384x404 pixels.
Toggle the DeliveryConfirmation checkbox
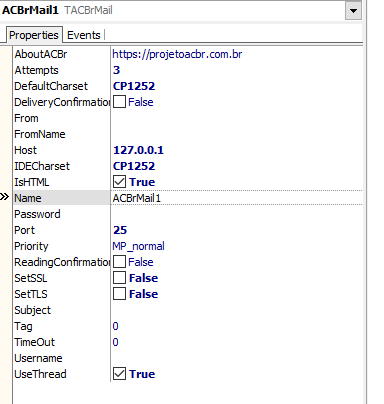coord(119,102)
